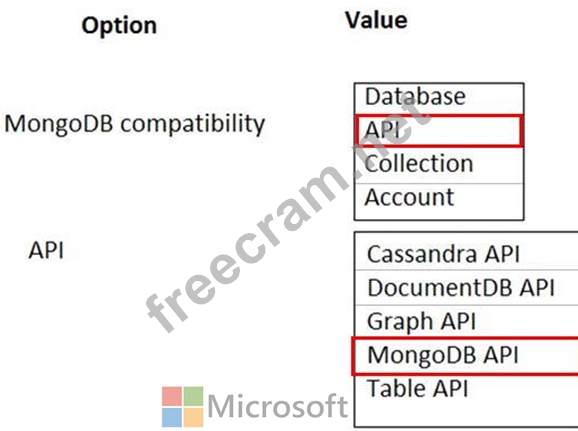
Task: Click the MongoDB compatibility row label
Action: (135, 124)
